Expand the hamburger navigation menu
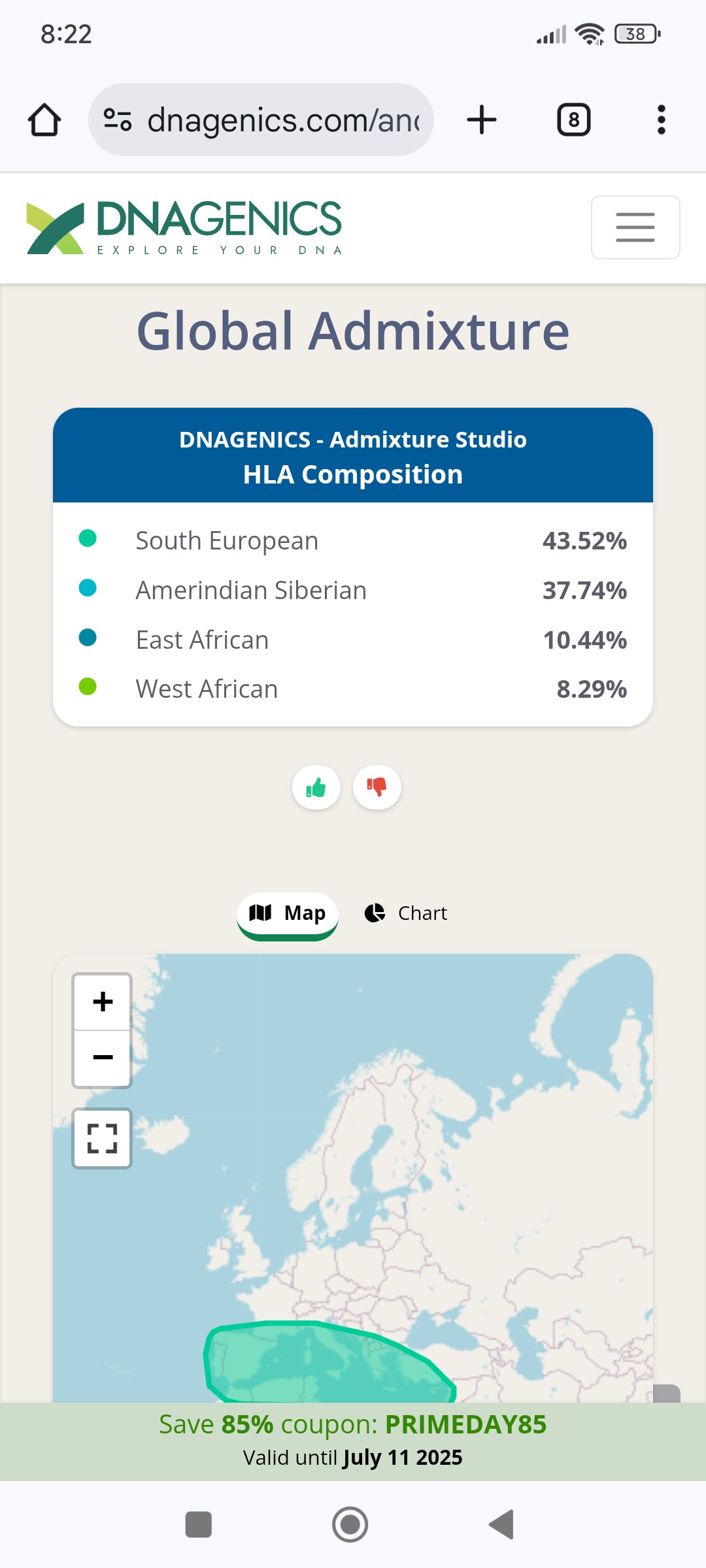Viewport: 706px width, 1568px height. pyautogui.click(x=635, y=227)
